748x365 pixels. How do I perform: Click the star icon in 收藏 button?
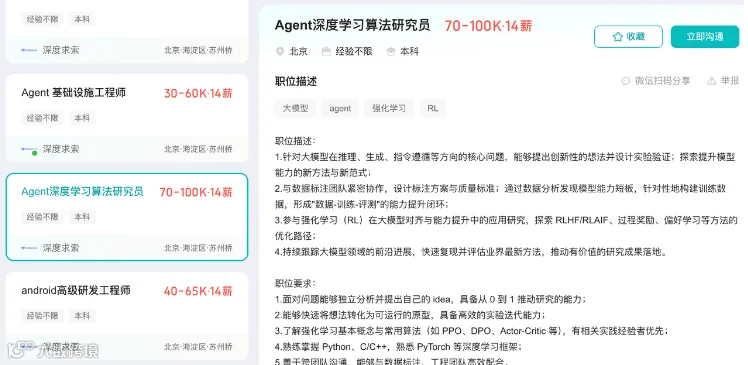618,37
